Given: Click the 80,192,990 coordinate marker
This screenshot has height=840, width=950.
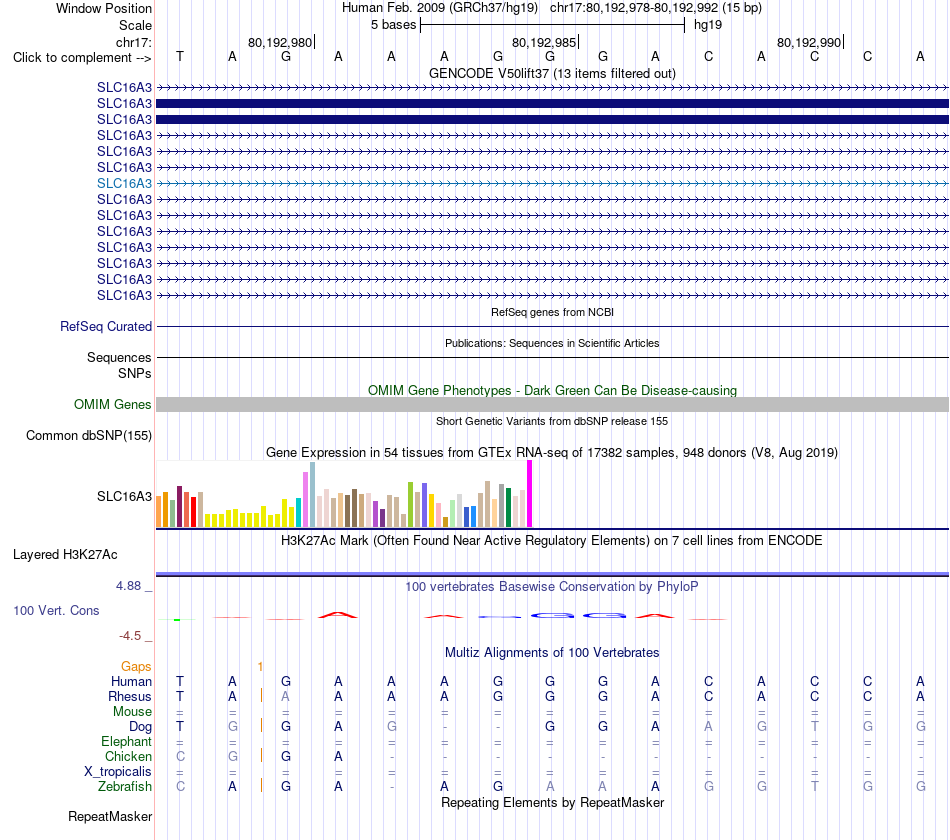Looking at the screenshot, I should click(x=809, y=42).
